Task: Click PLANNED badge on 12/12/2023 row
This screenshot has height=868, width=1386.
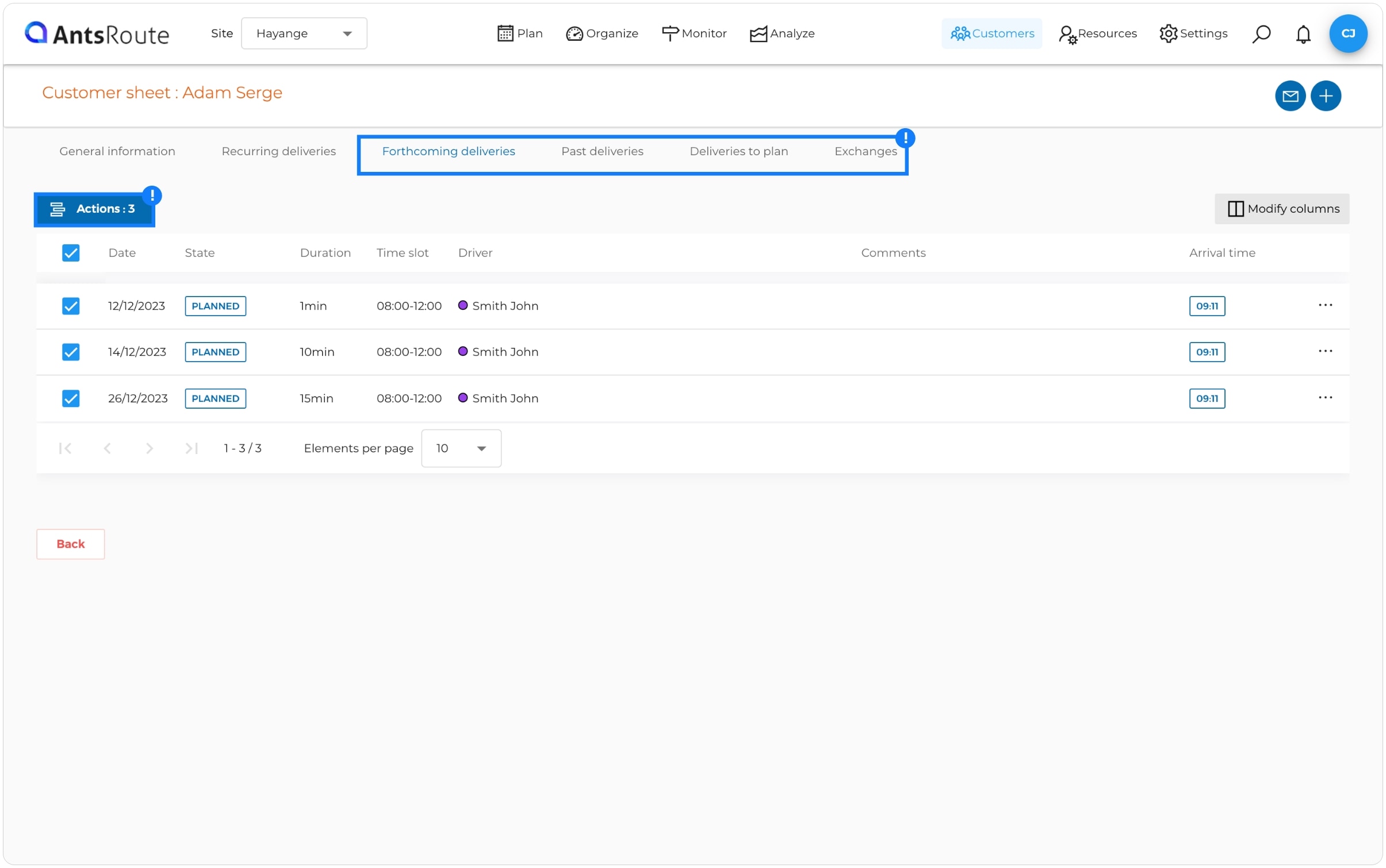Action: [x=215, y=306]
